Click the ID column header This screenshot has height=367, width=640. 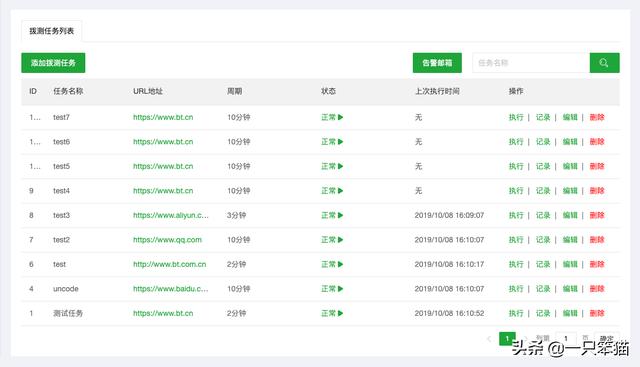coord(33,91)
